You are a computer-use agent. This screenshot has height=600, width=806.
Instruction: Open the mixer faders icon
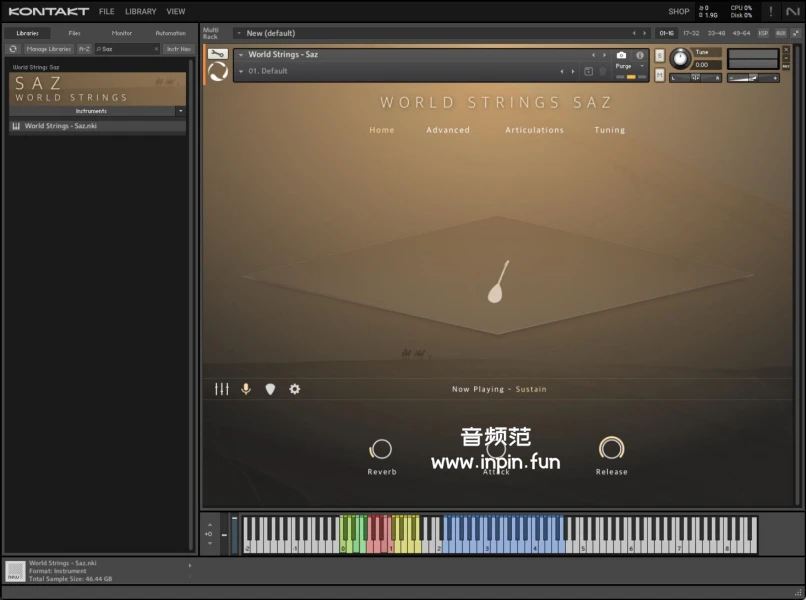point(222,389)
